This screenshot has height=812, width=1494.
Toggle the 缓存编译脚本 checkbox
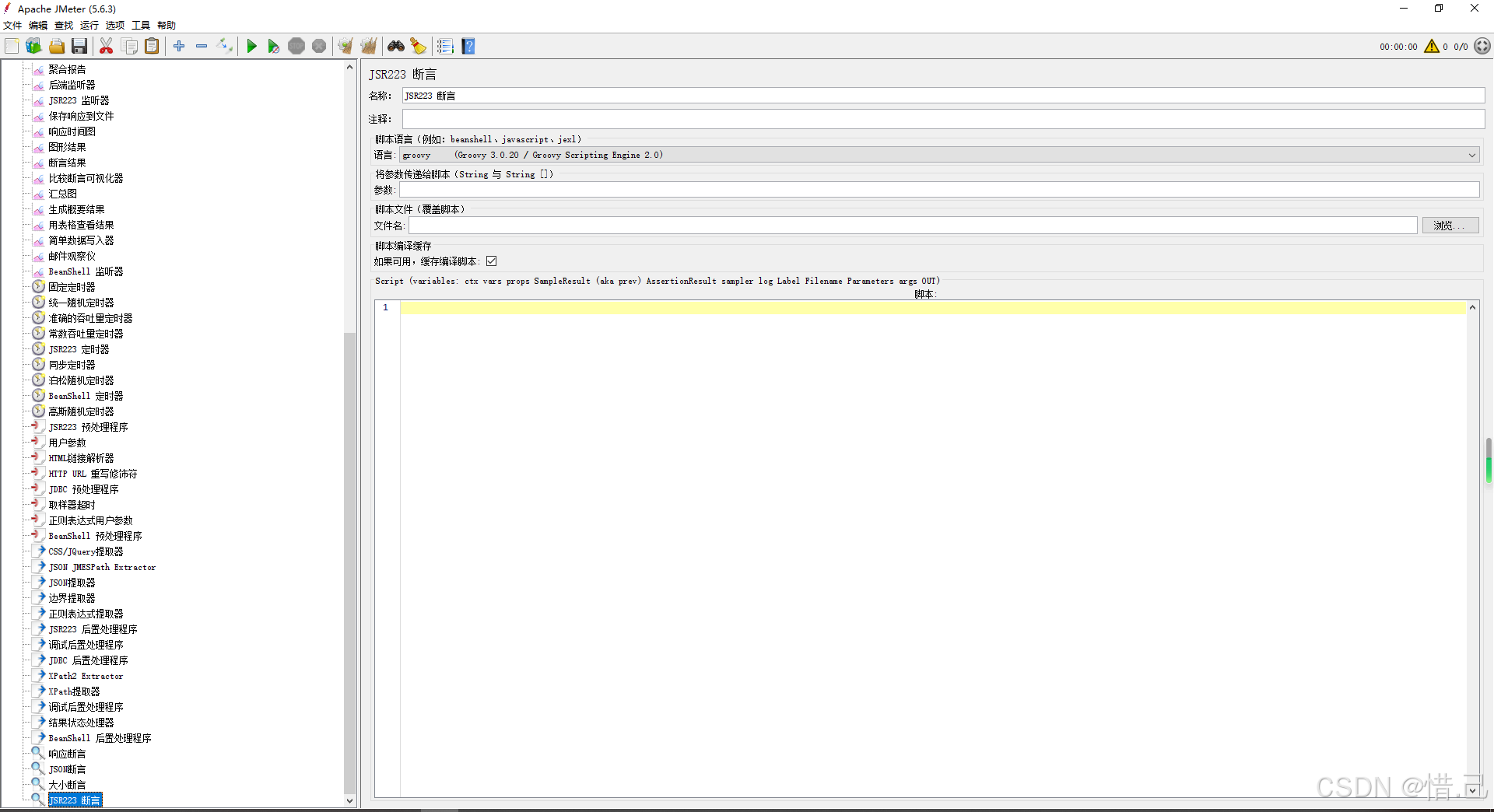[x=492, y=261]
